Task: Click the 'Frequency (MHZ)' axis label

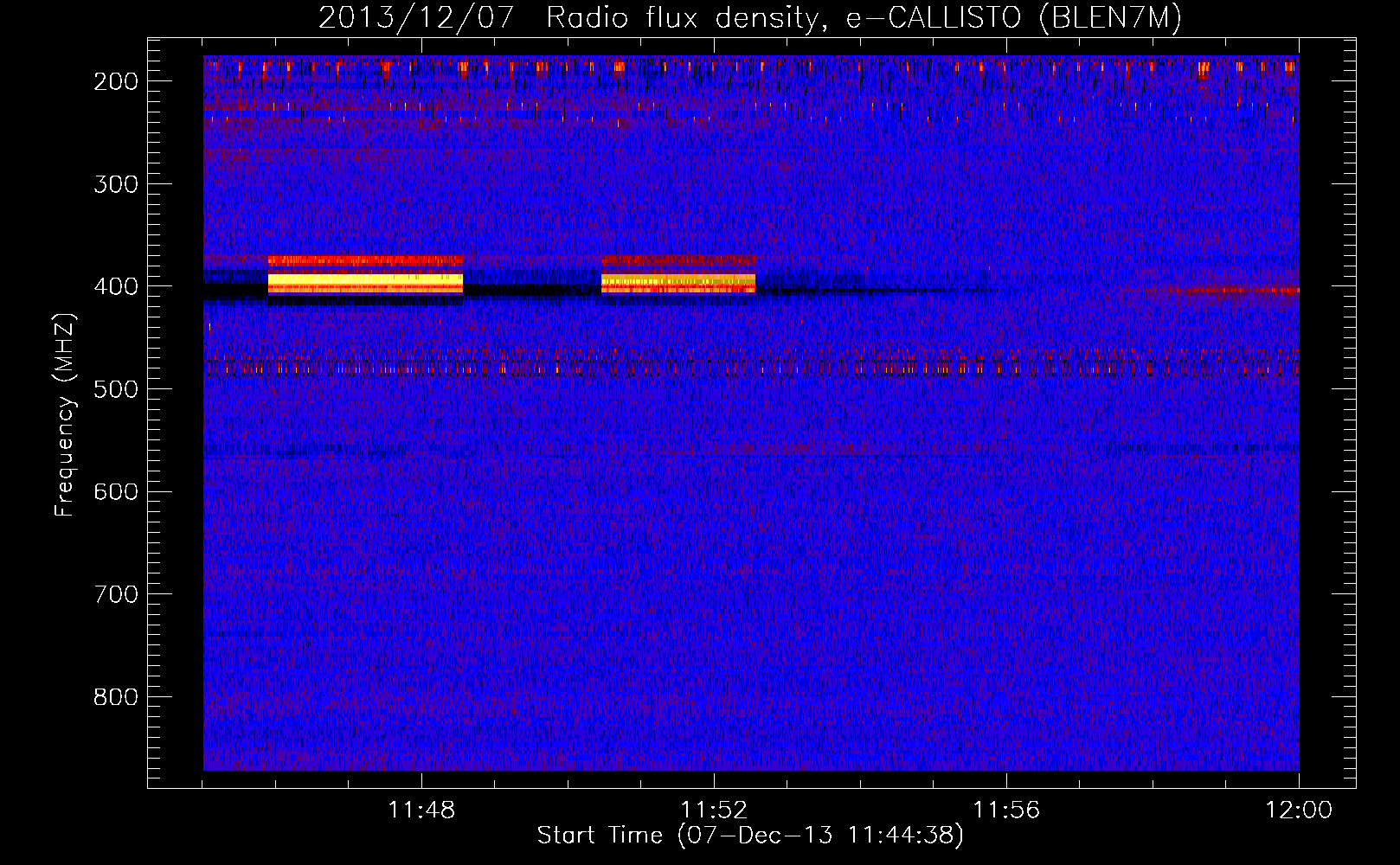Action: (x=65, y=416)
